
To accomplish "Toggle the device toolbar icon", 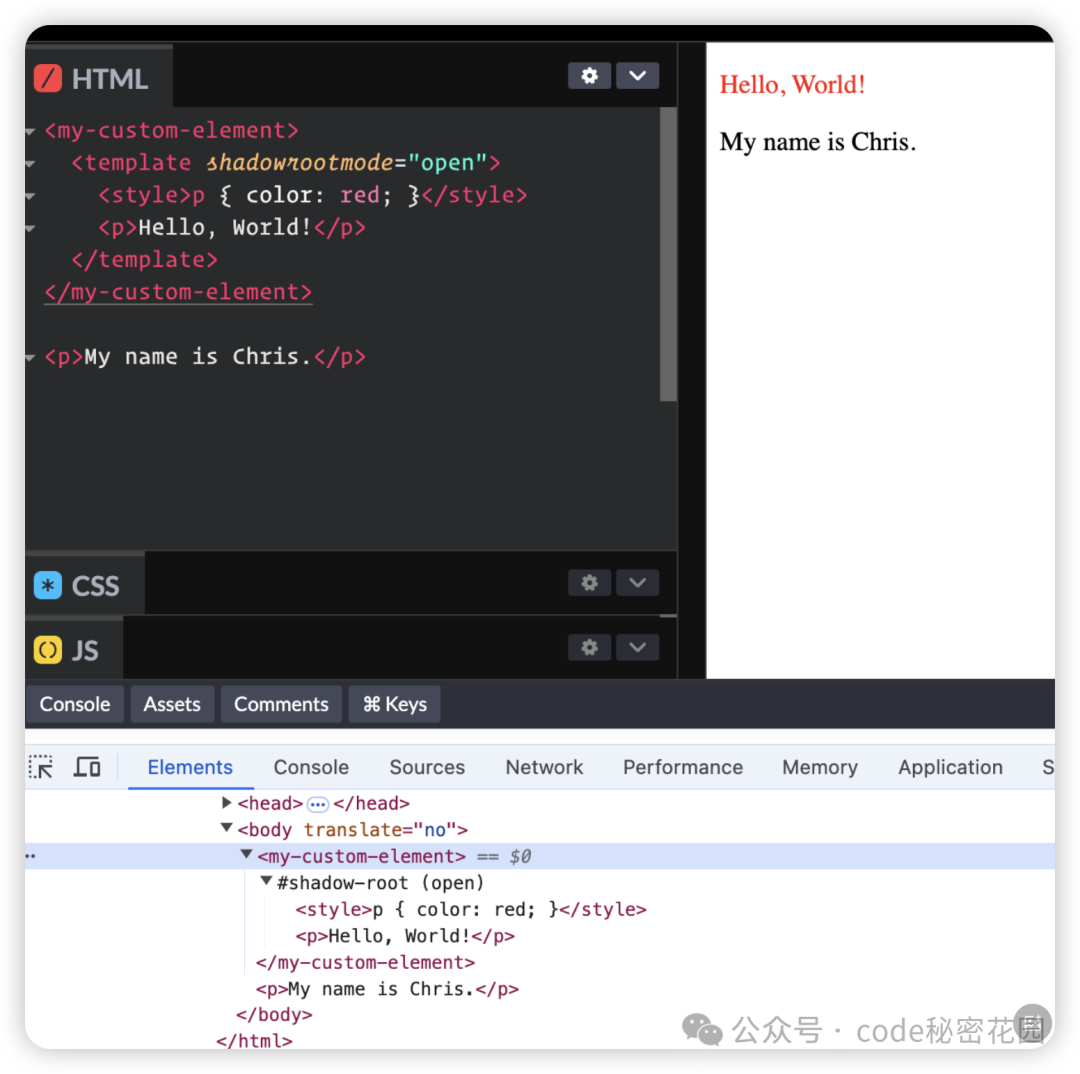I will click(87, 767).
